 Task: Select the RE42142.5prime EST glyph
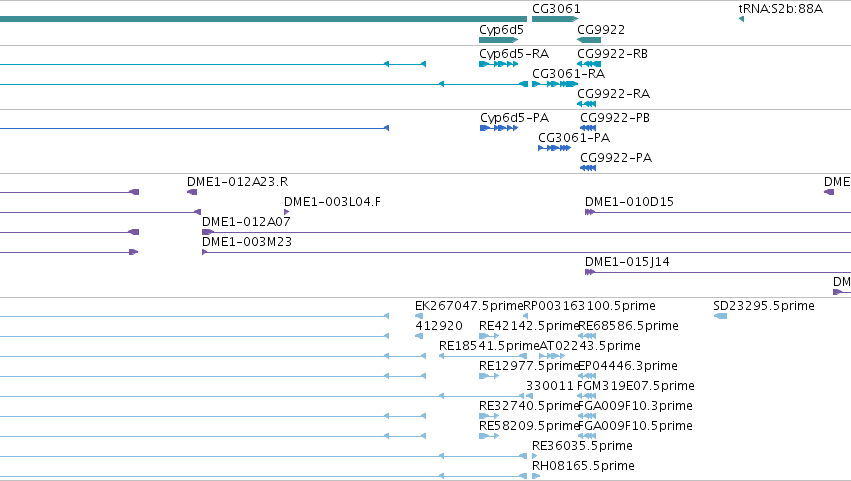pos(489,336)
